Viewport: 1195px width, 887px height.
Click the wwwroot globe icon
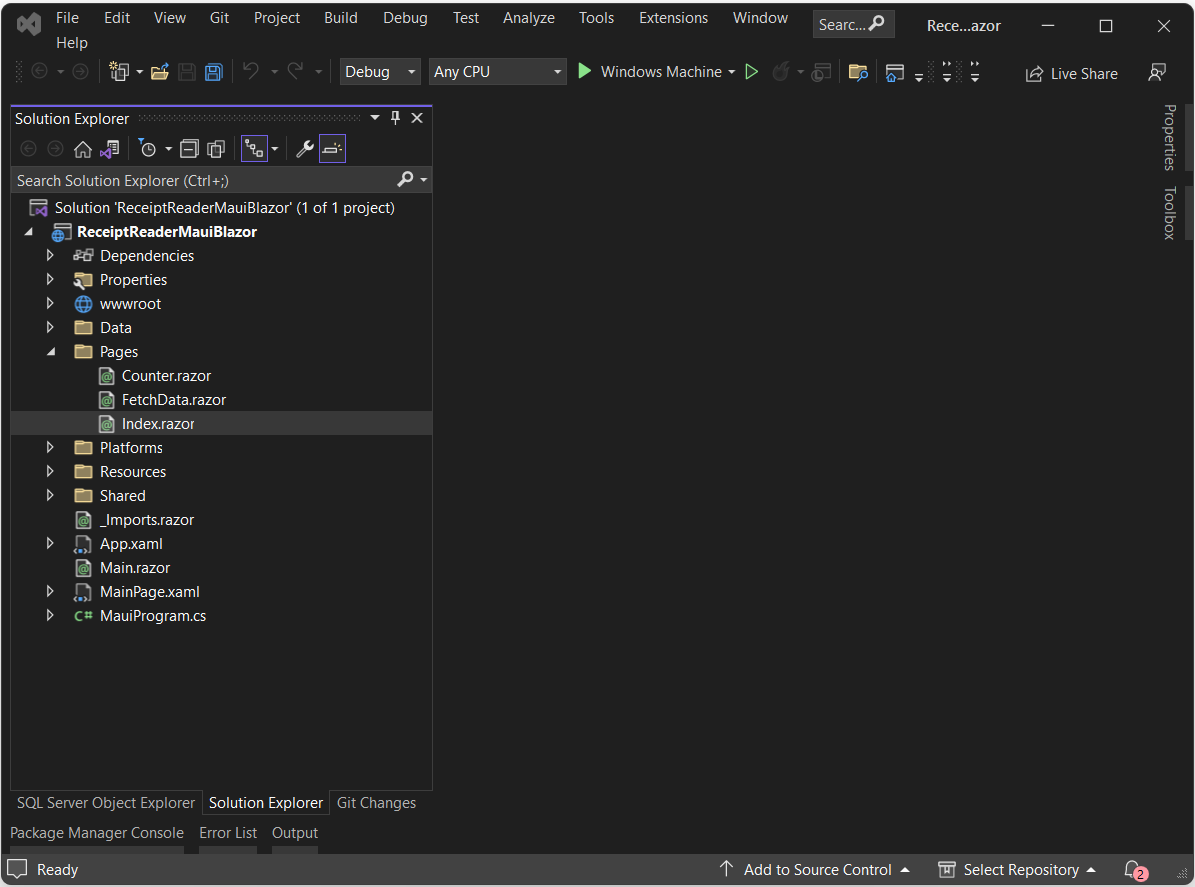point(83,304)
